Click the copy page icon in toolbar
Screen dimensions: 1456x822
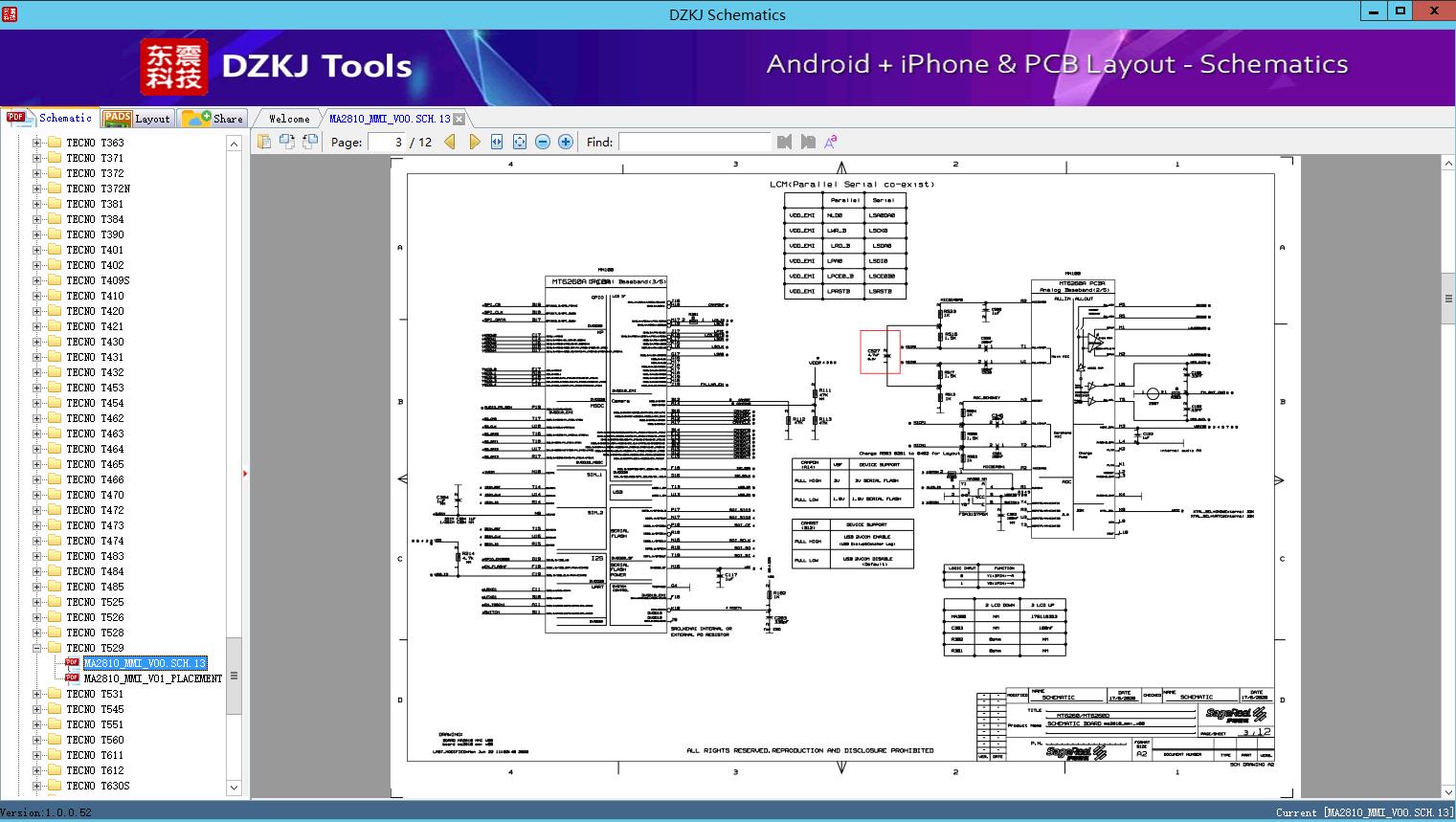click(x=263, y=142)
